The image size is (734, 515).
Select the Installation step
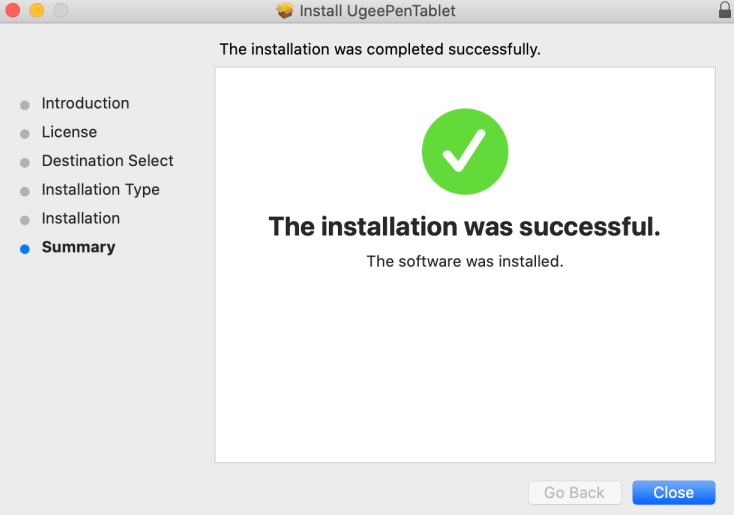(x=81, y=218)
